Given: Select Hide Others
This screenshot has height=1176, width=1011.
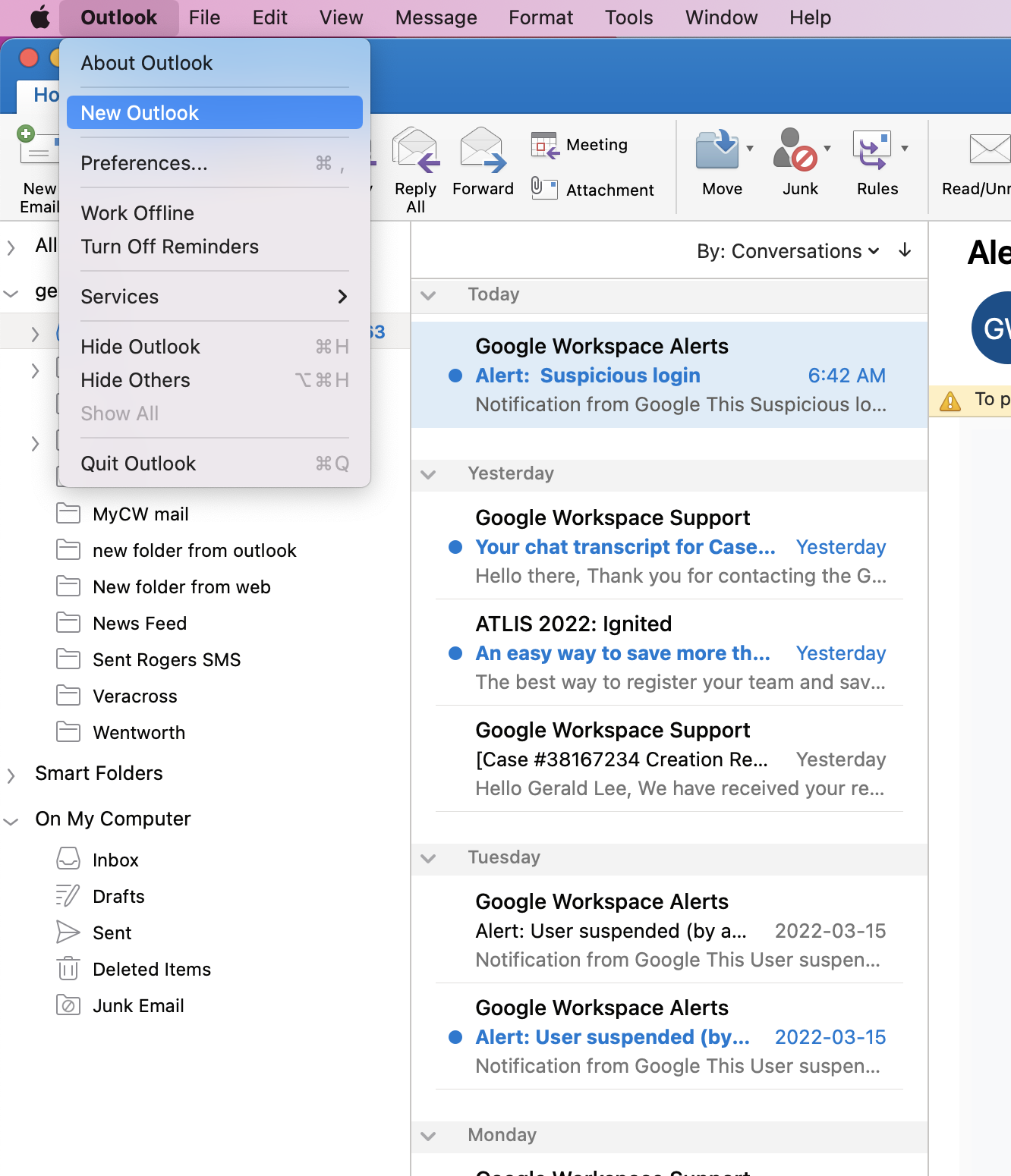Looking at the screenshot, I should coord(215,380).
